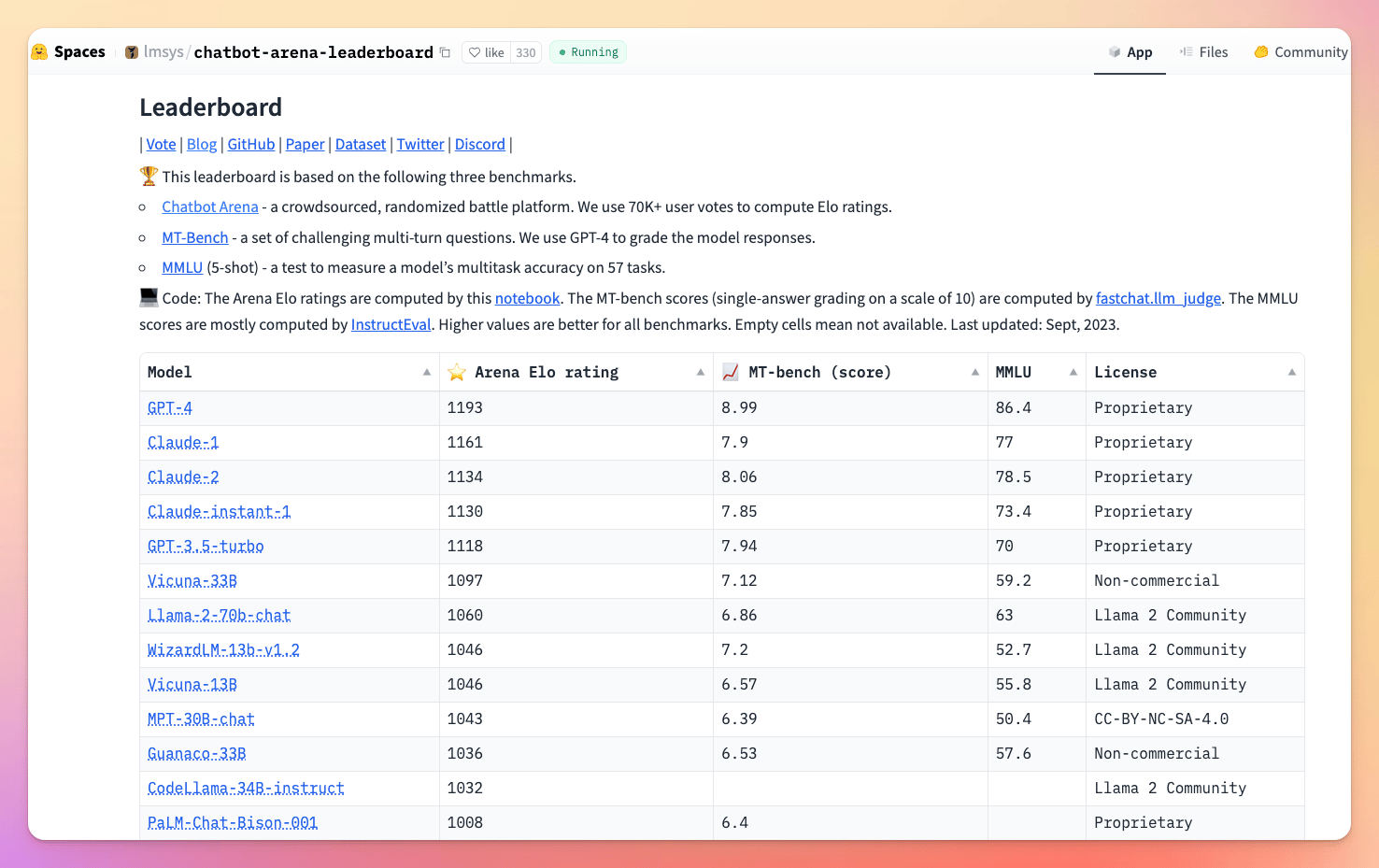Sort table by Model column arrow
This screenshot has width=1379, height=868.
pyautogui.click(x=427, y=372)
